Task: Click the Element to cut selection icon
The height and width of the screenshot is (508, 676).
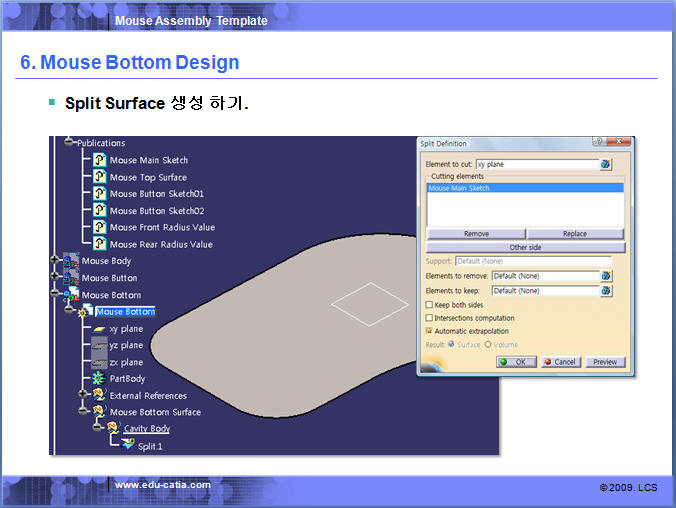Action: tap(605, 164)
